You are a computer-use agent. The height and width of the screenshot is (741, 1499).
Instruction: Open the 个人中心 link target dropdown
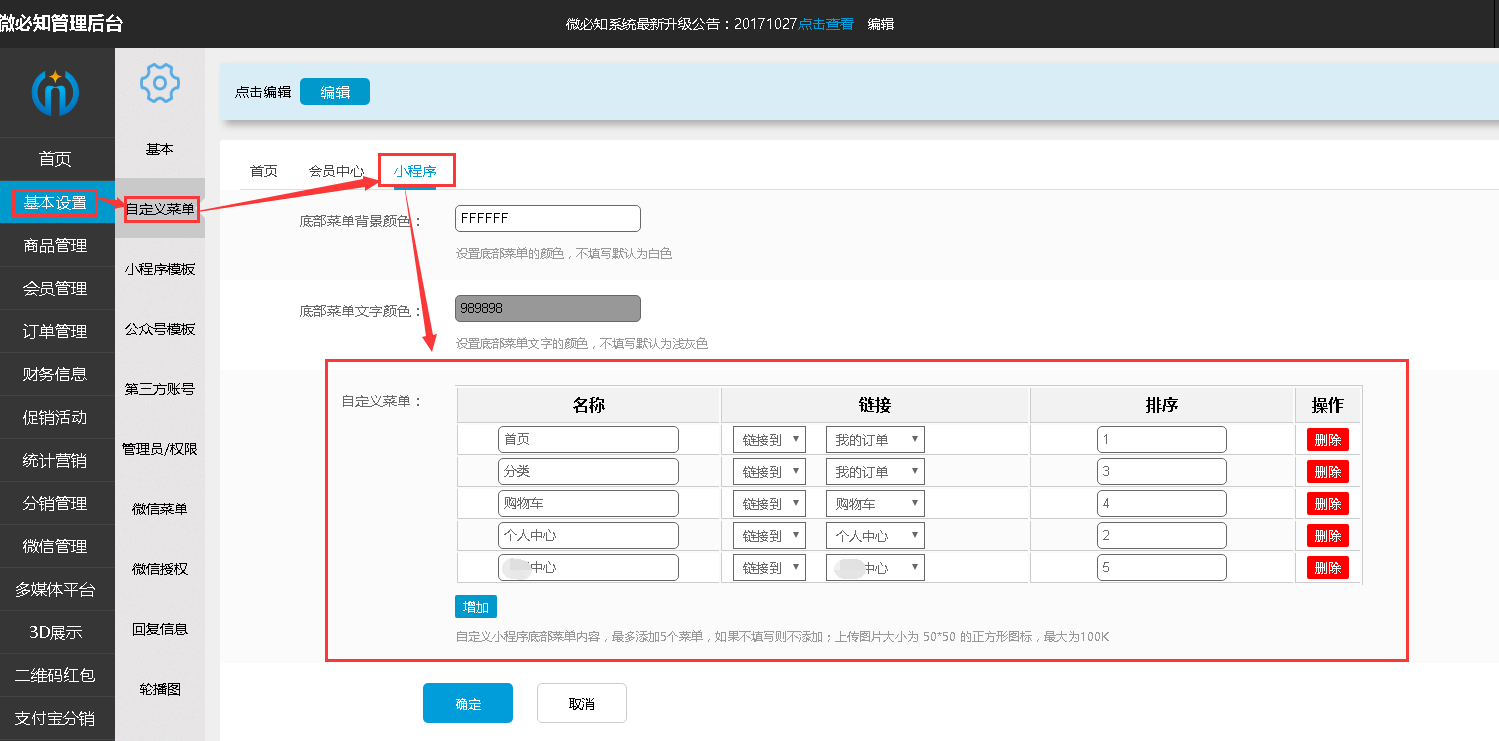(875, 535)
